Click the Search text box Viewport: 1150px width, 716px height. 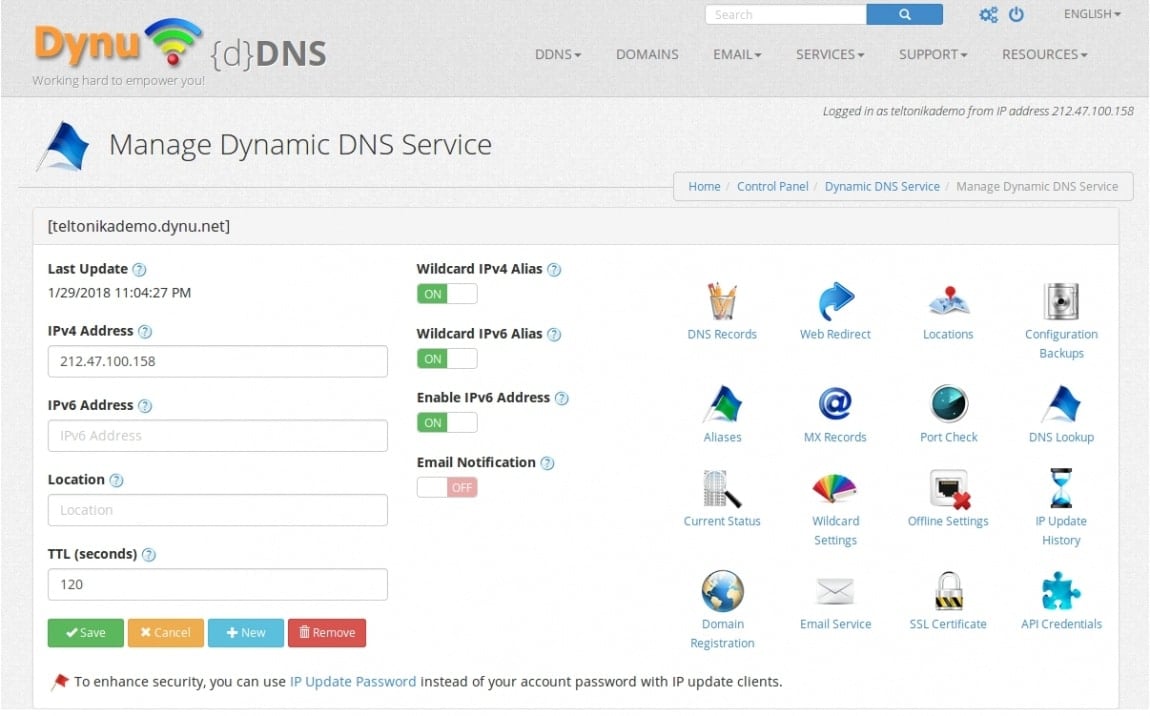click(x=785, y=14)
